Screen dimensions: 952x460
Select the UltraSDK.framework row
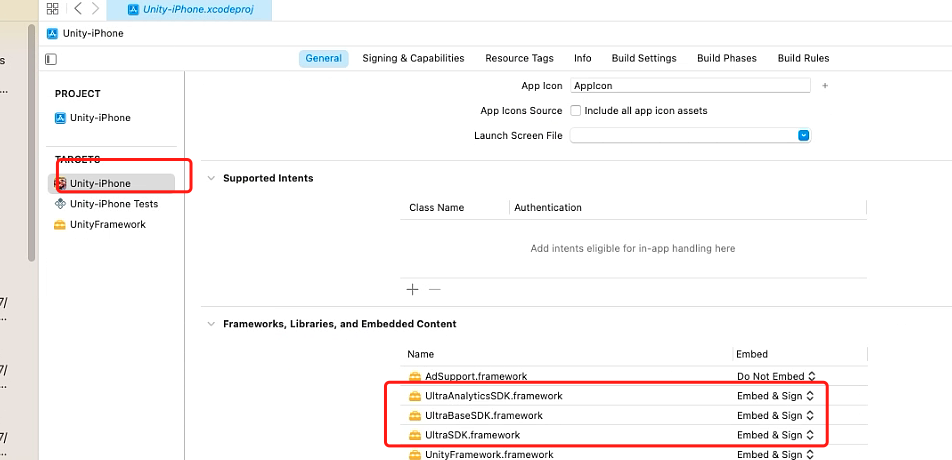point(634,435)
